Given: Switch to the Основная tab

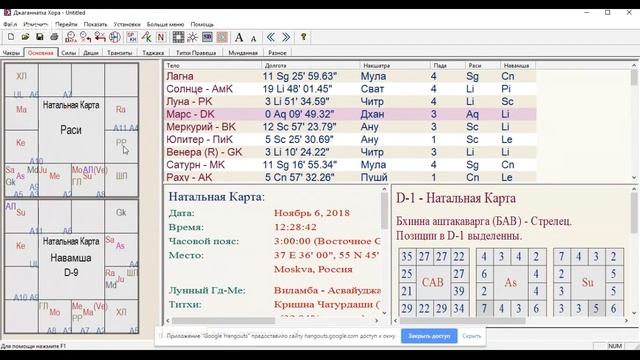Looking at the screenshot, I should (x=41, y=53).
